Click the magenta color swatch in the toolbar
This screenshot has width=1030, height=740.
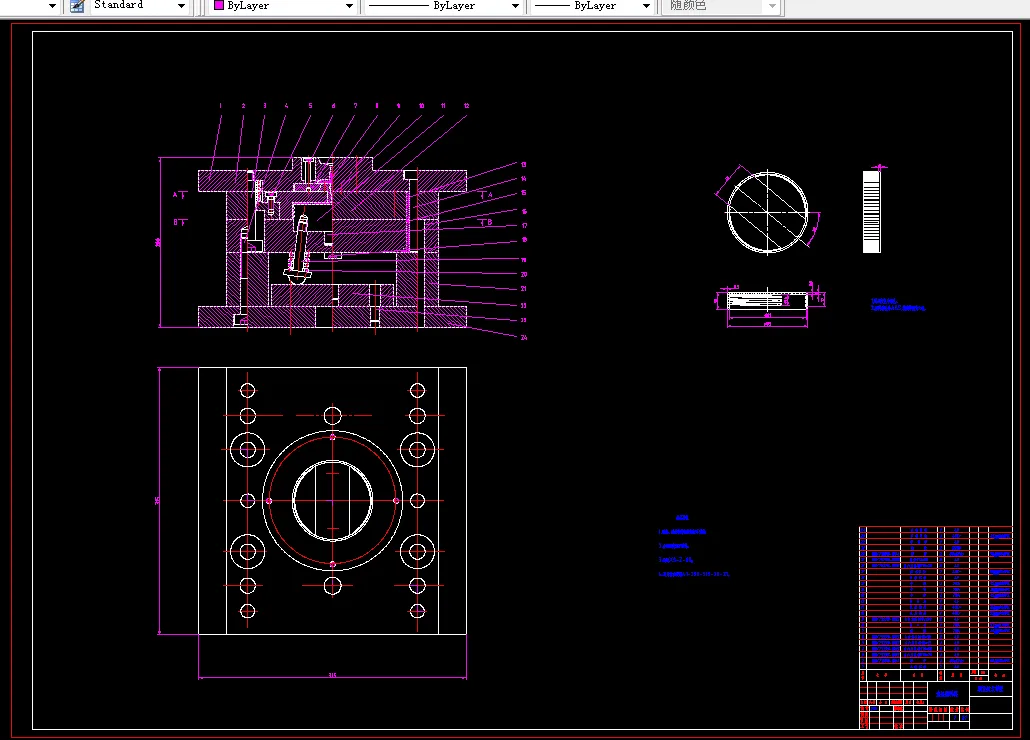pos(219,5)
